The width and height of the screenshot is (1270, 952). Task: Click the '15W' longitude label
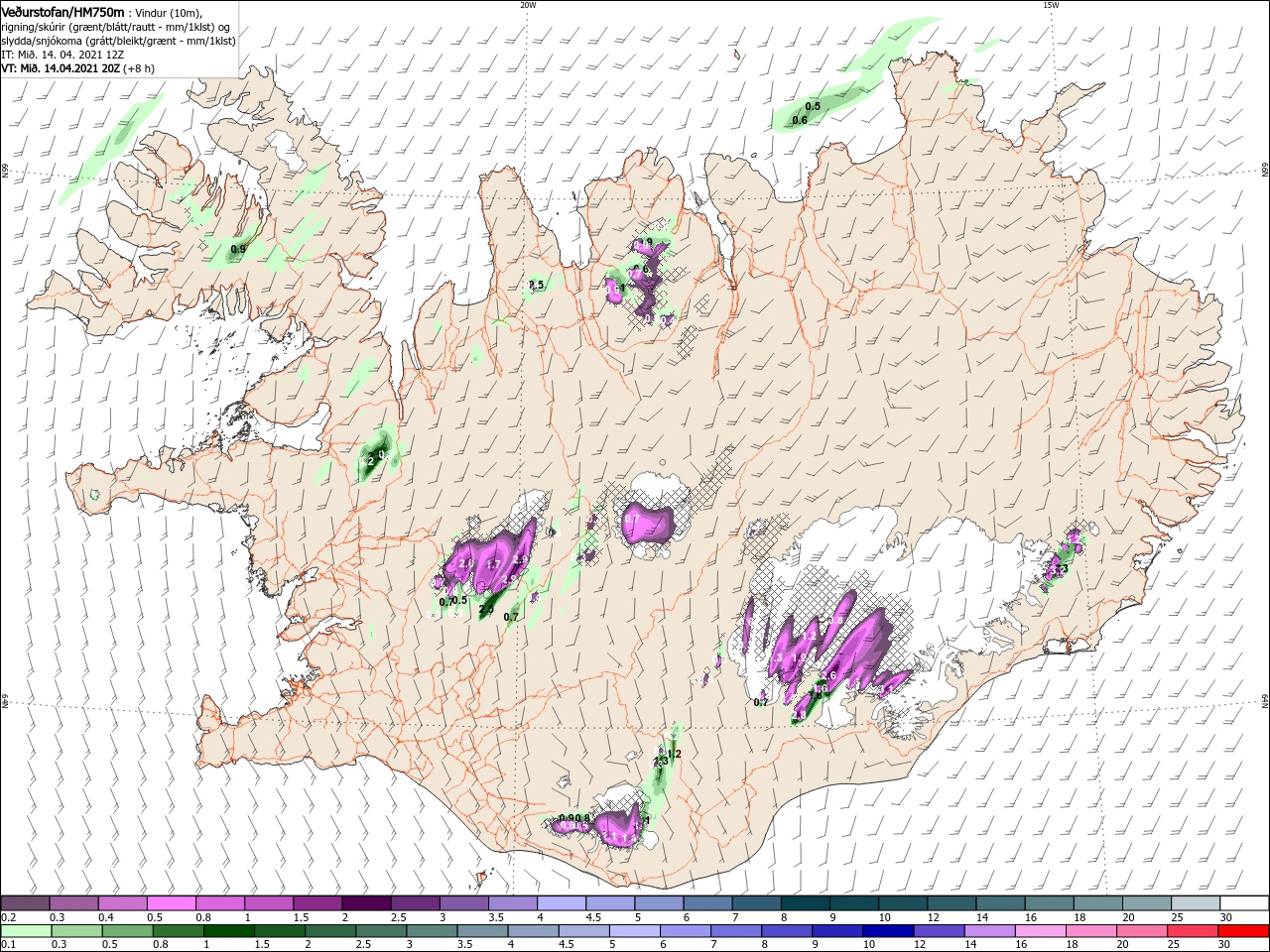tap(1051, 4)
